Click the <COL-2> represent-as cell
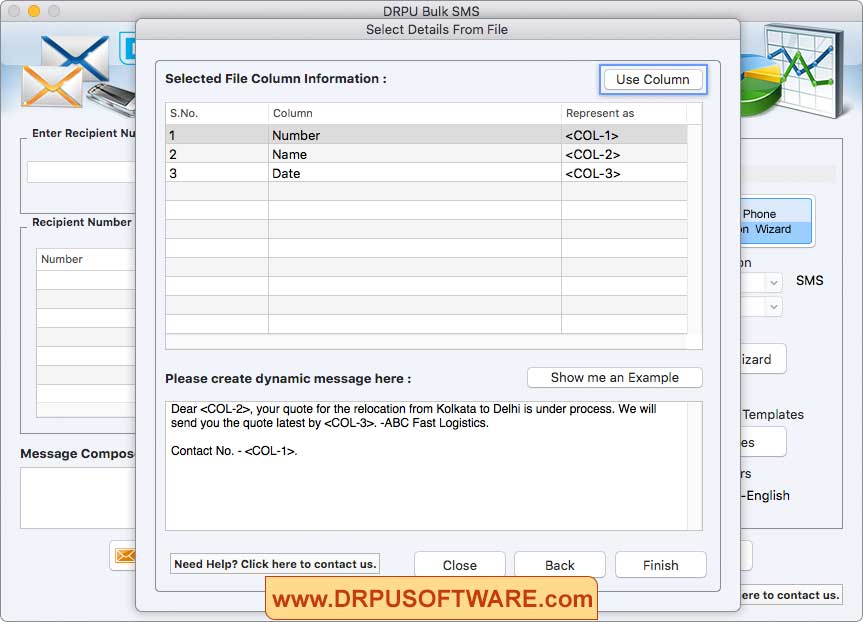The height and width of the screenshot is (622, 863). [624, 154]
